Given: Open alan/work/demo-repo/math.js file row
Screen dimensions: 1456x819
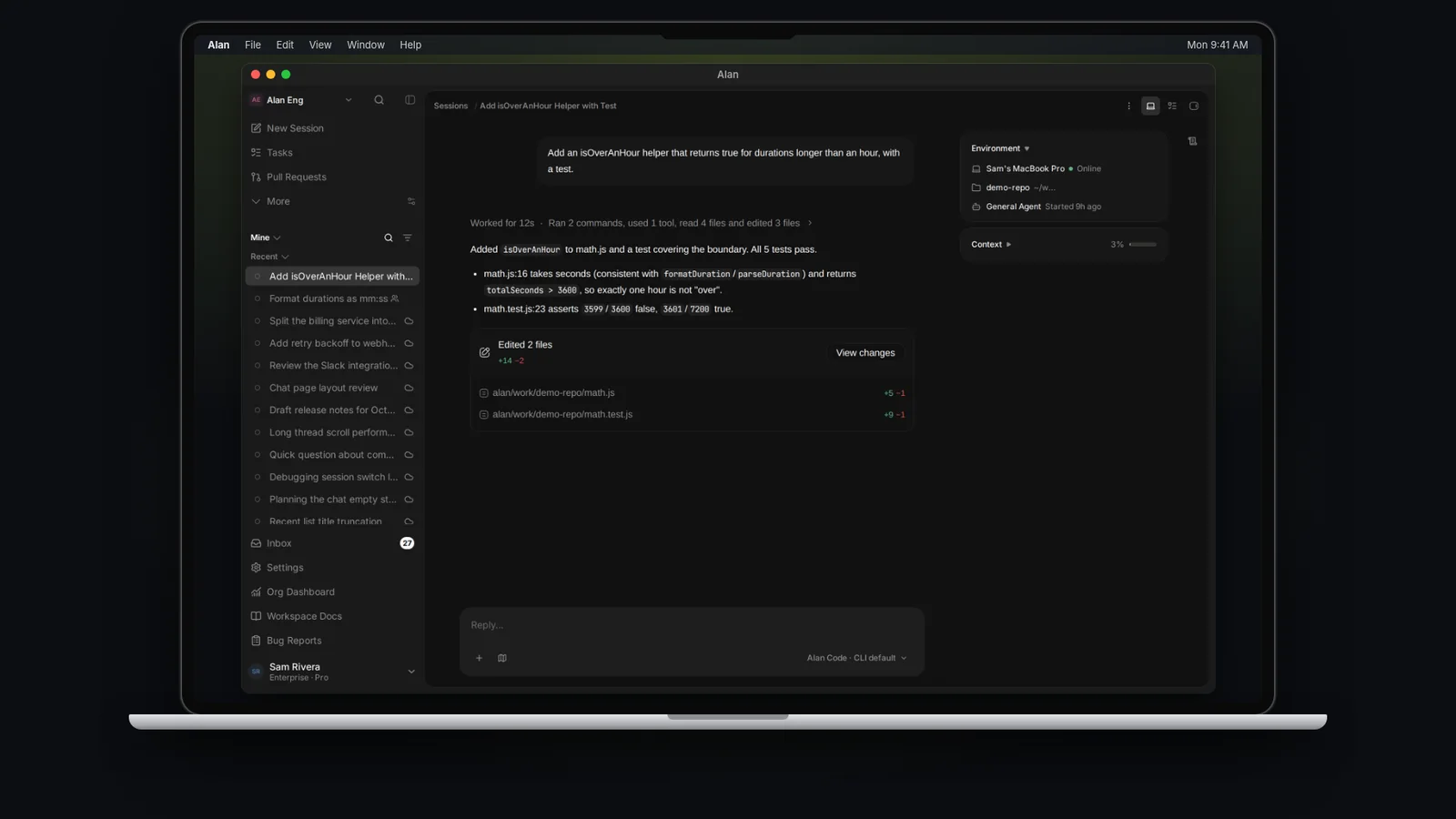Looking at the screenshot, I should click(692, 393).
